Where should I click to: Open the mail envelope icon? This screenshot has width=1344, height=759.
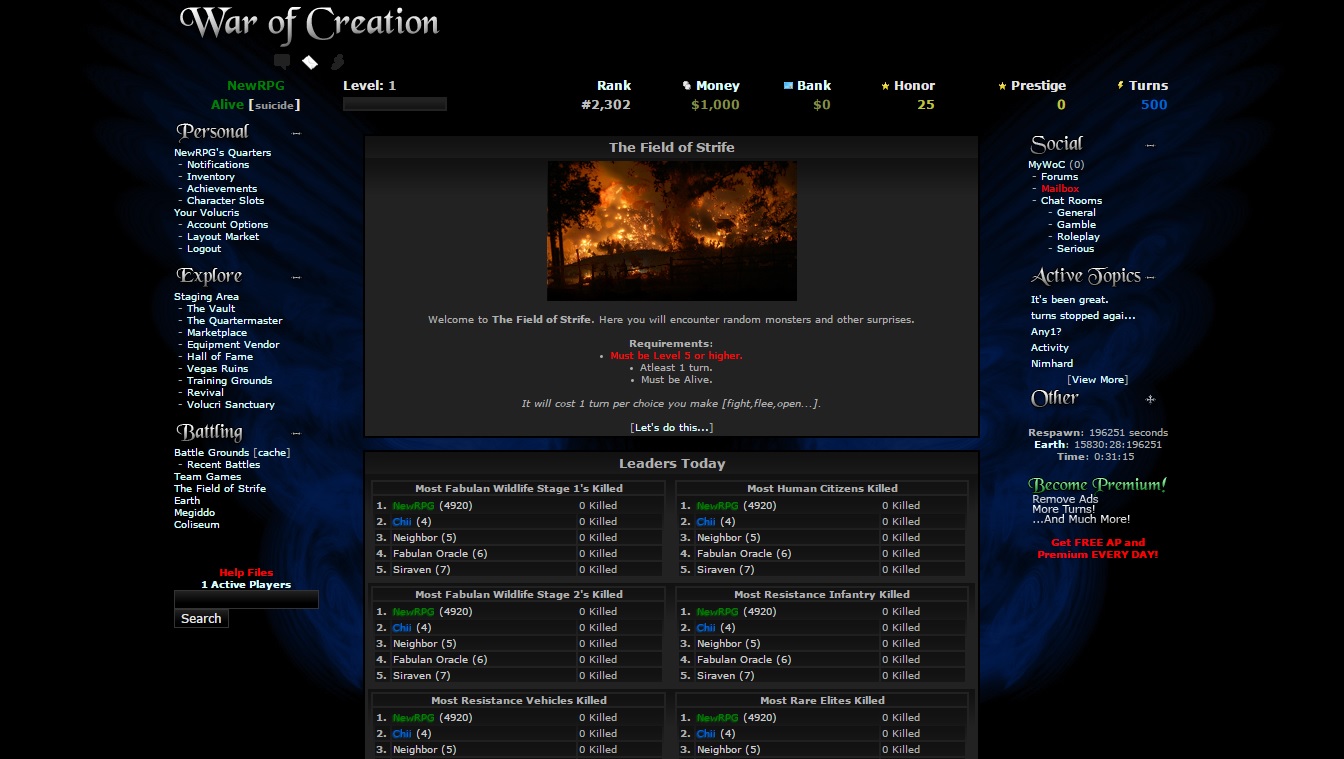pyautogui.click(x=310, y=62)
